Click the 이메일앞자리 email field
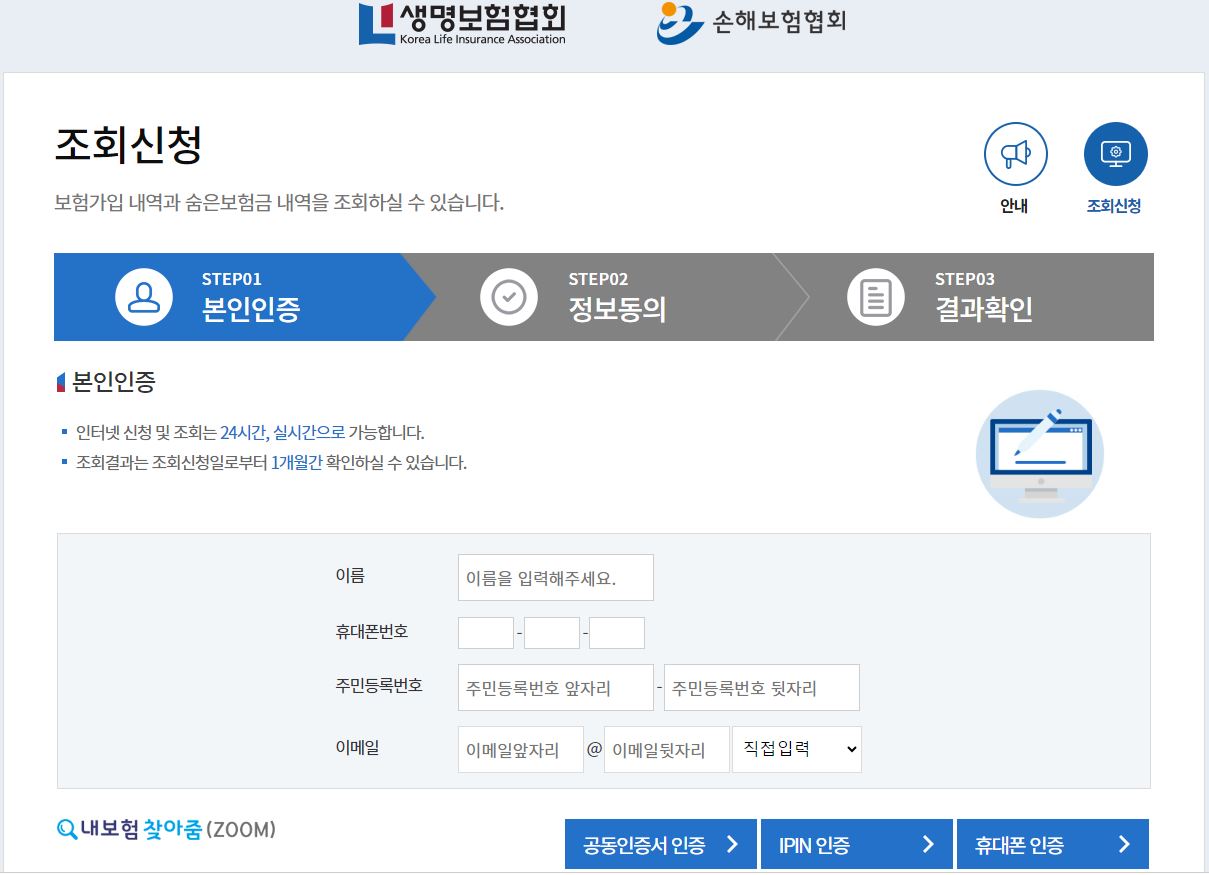Image resolution: width=1209 pixels, height=875 pixels. pos(520,749)
